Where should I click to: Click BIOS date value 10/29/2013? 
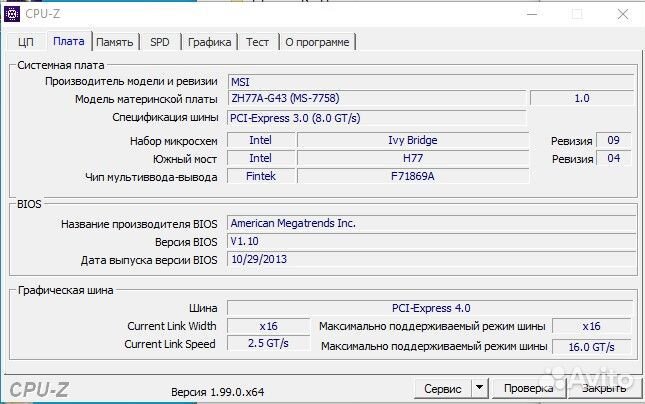pos(432,260)
